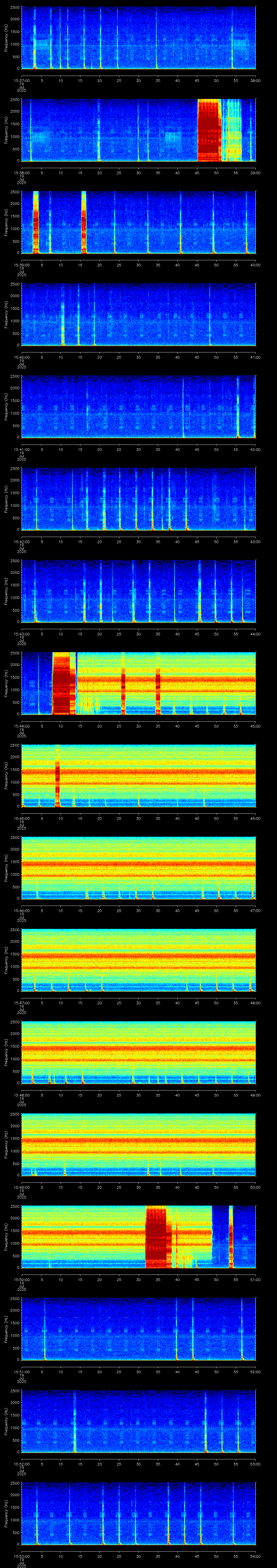The image size is (277, 1568).
Task: Click the 45:00 end-of-row time label
Action: pos(256,726)
